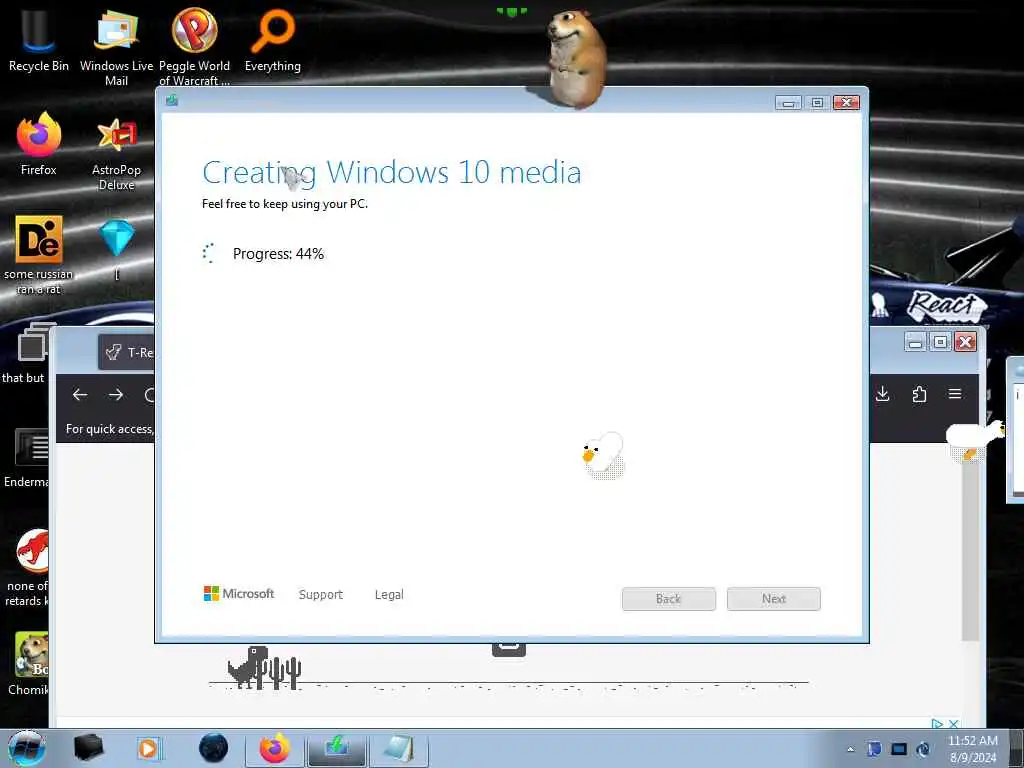Image resolution: width=1024 pixels, height=768 pixels.
Task: Click the Show desktop strip after the clock
Action: pyautogui.click(x=1017, y=748)
